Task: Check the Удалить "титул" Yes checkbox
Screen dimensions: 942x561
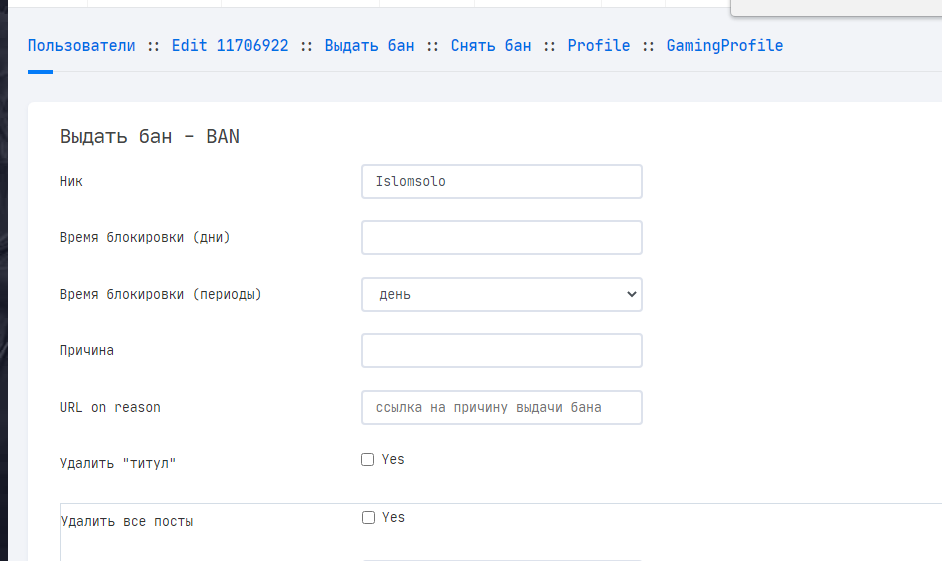Action: coord(367,459)
